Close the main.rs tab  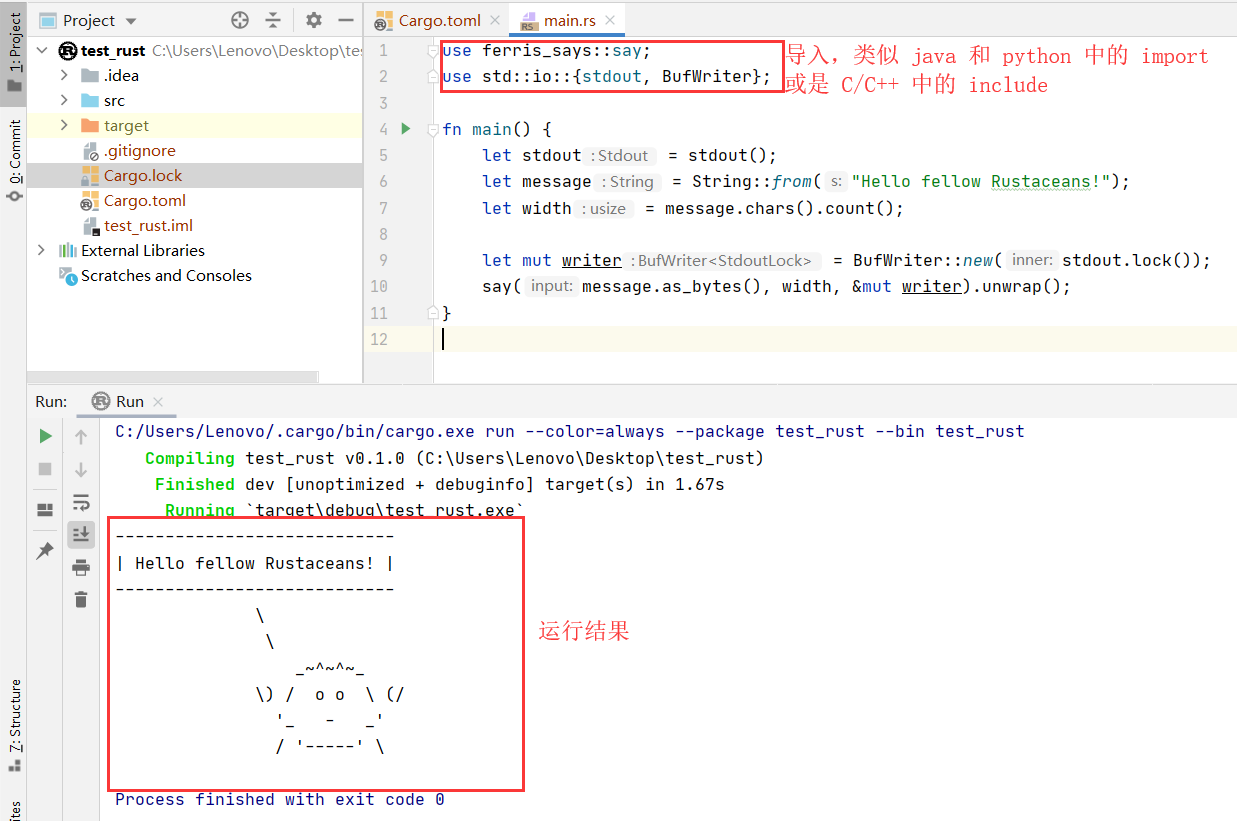610,20
